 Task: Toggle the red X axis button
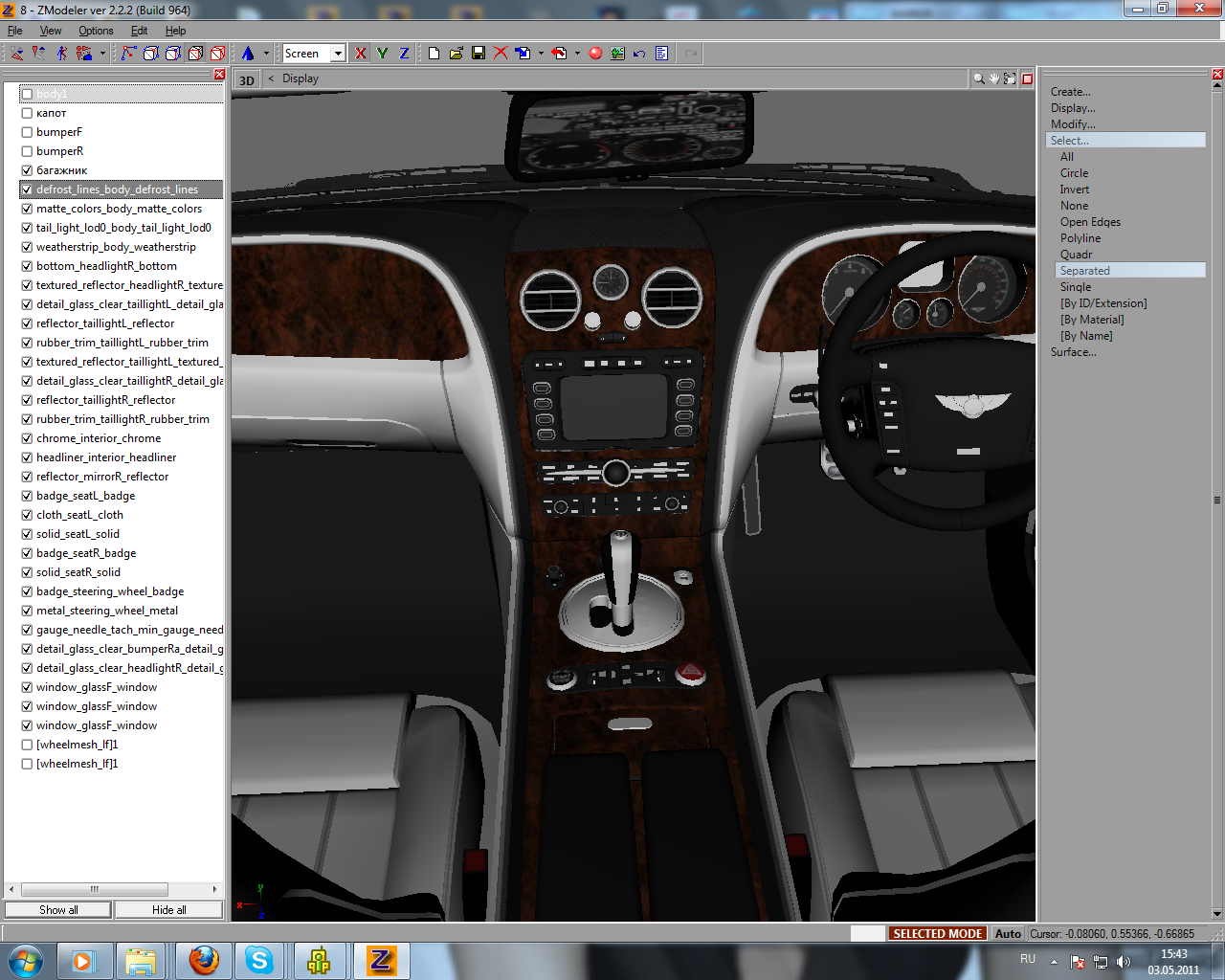tap(360, 54)
